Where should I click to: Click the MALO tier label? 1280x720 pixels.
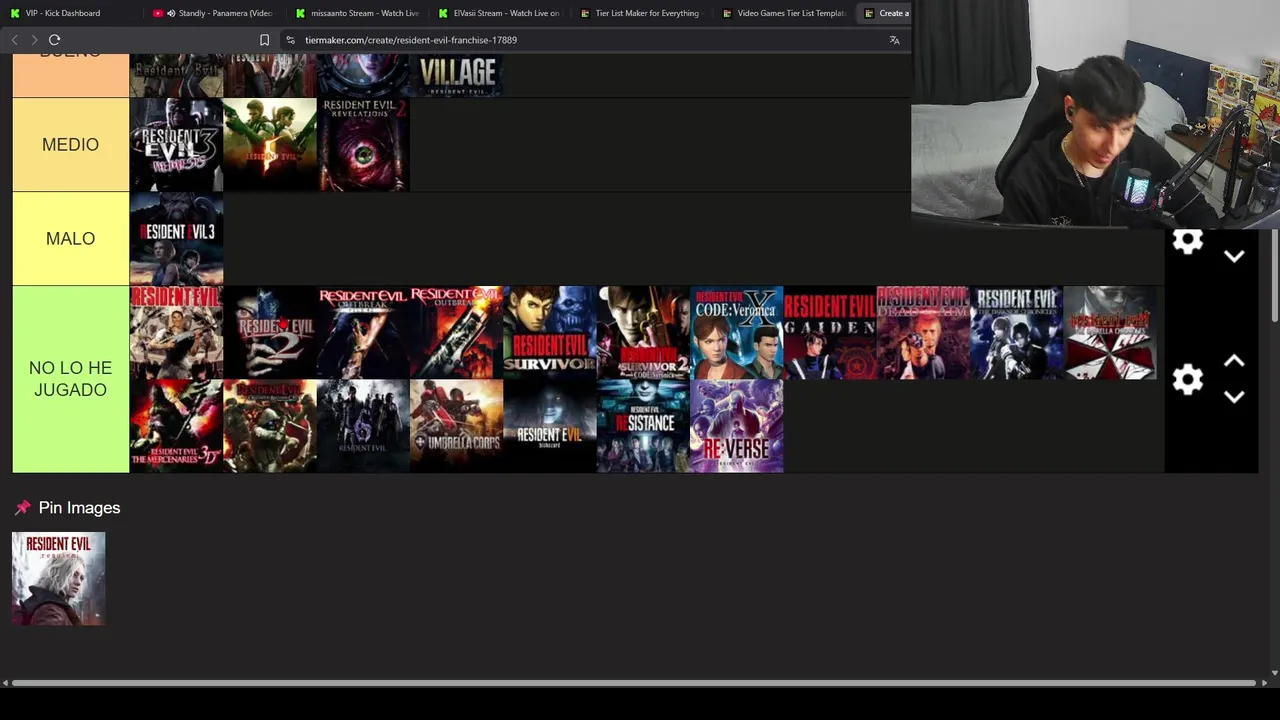click(70, 239)
